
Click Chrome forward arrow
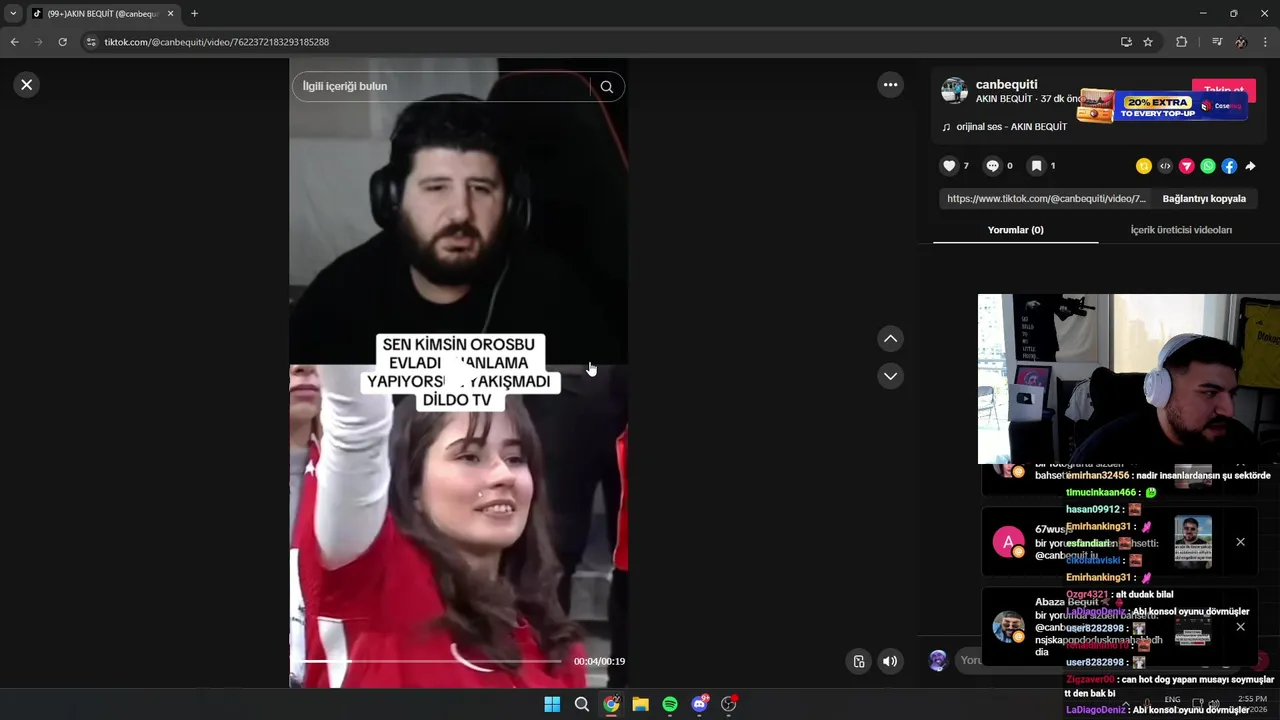38,42
